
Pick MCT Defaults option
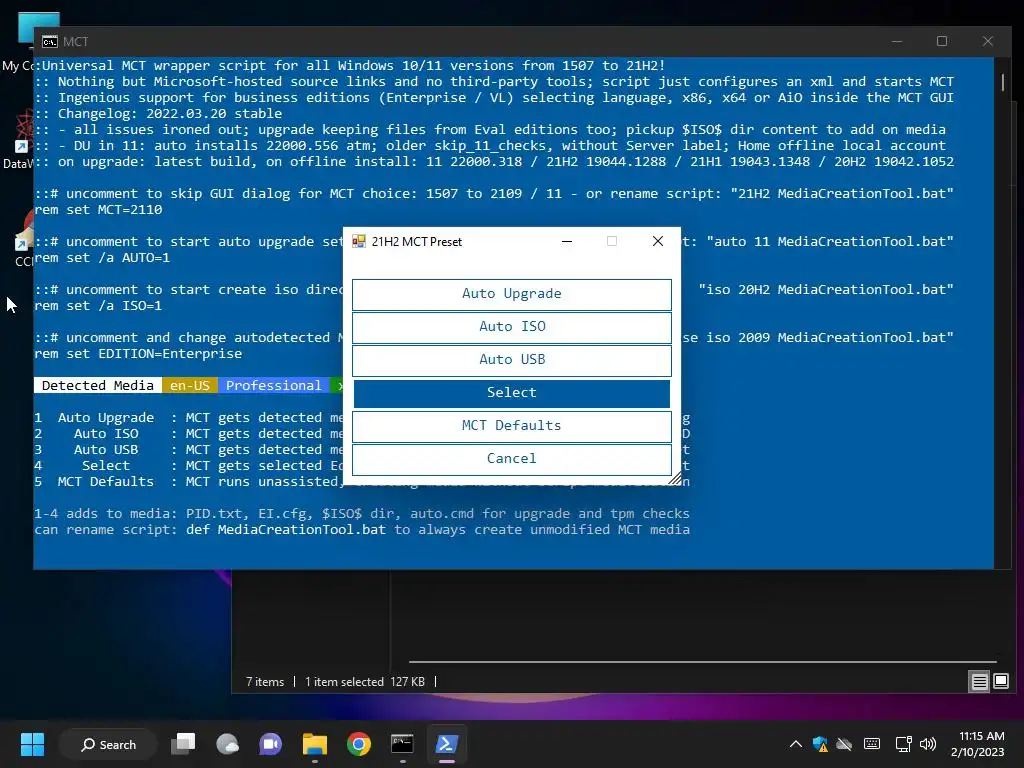(x=511, y=426)
